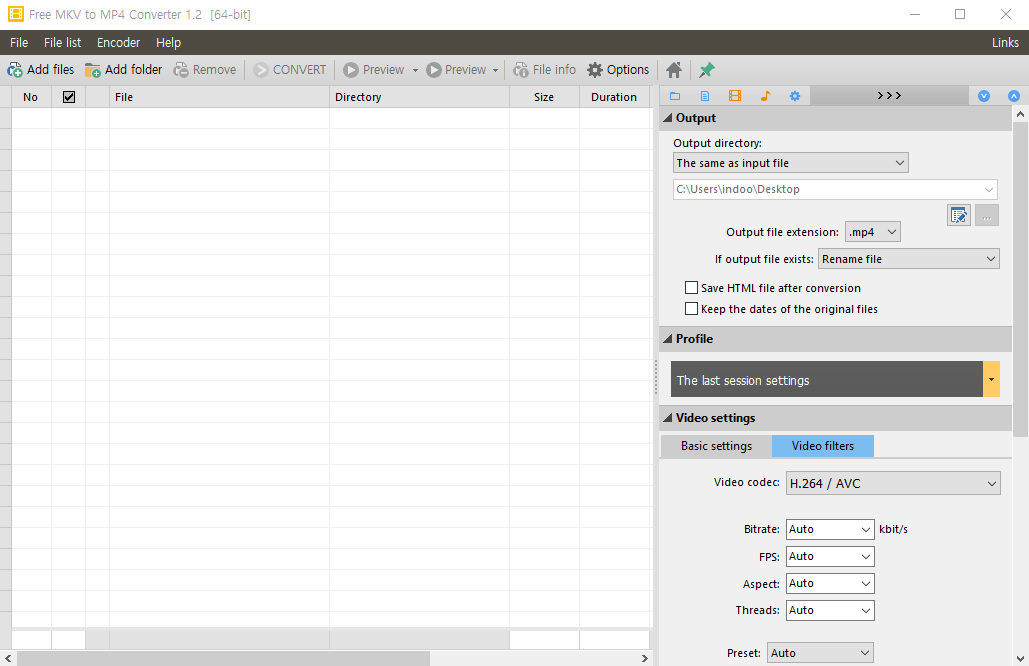This screenshot has width=1029, height=666.
Task: Switch to the Basic settings tab
Action: coord(716,446)
